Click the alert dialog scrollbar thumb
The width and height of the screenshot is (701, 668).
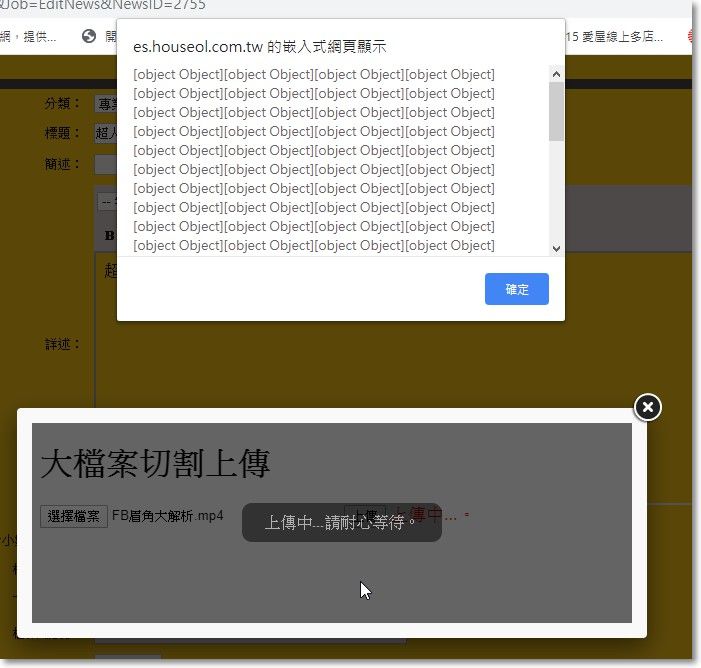pos(556,110)
